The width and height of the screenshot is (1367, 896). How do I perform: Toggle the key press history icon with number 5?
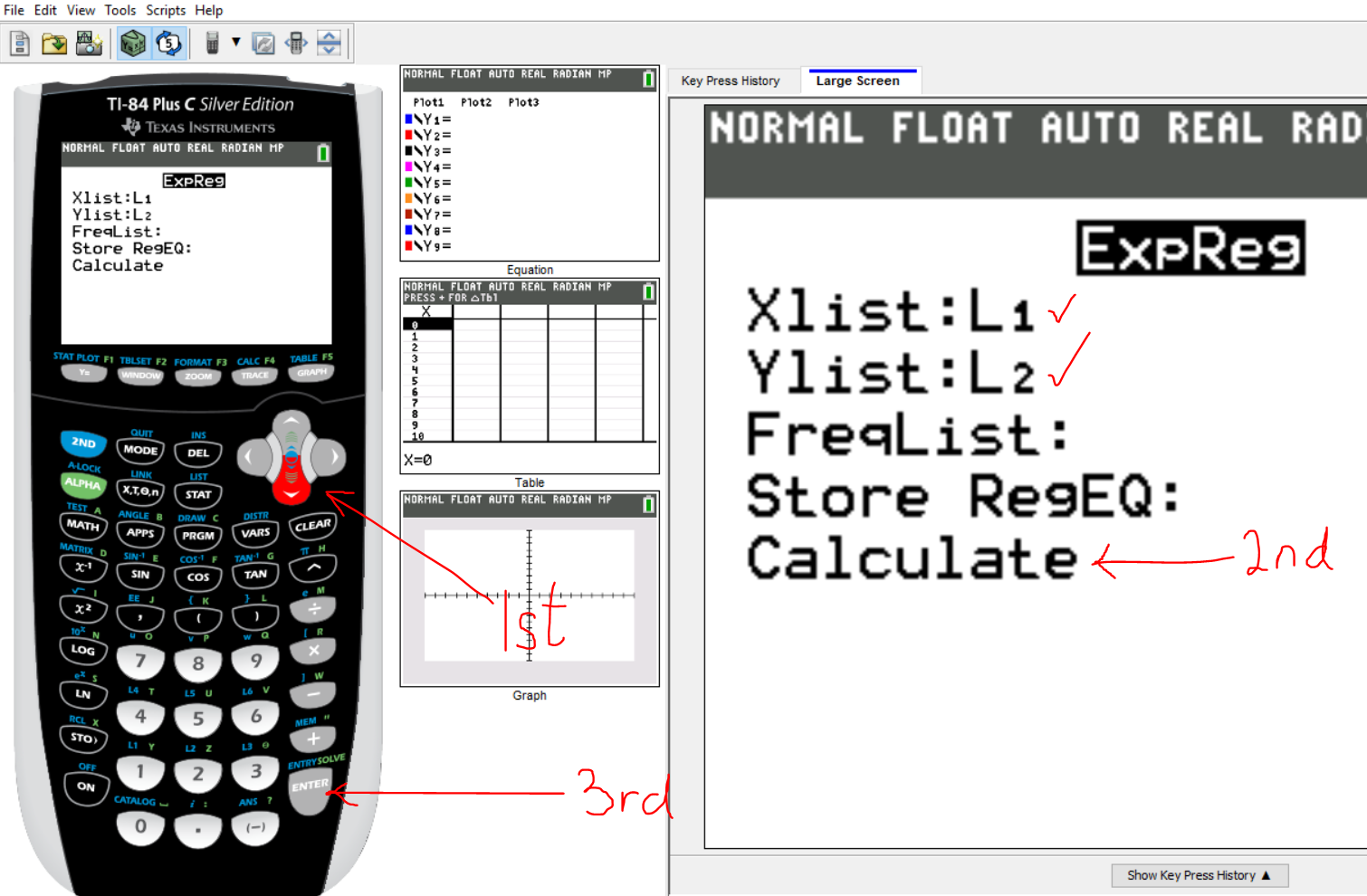[x=169, y=43]
